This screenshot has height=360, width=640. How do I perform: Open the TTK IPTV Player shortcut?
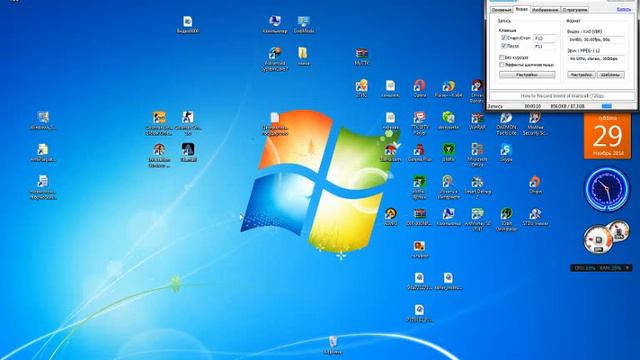coord(419,123)
